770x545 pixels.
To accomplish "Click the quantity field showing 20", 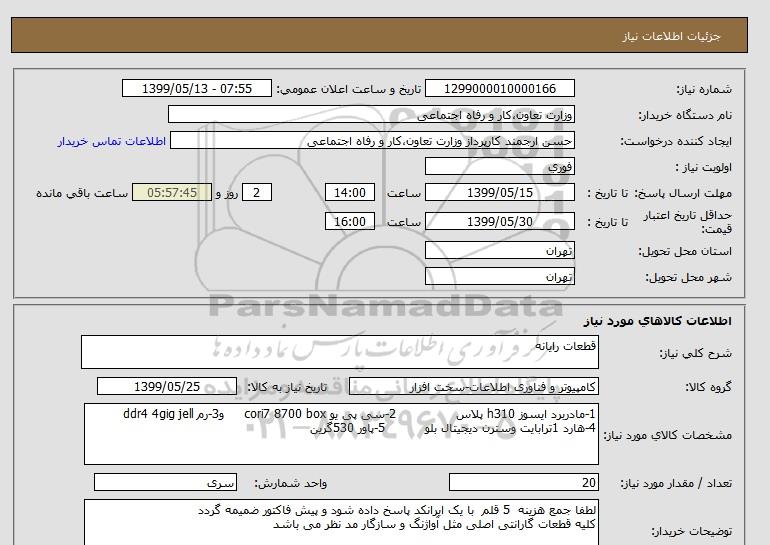I will (523, 483).
